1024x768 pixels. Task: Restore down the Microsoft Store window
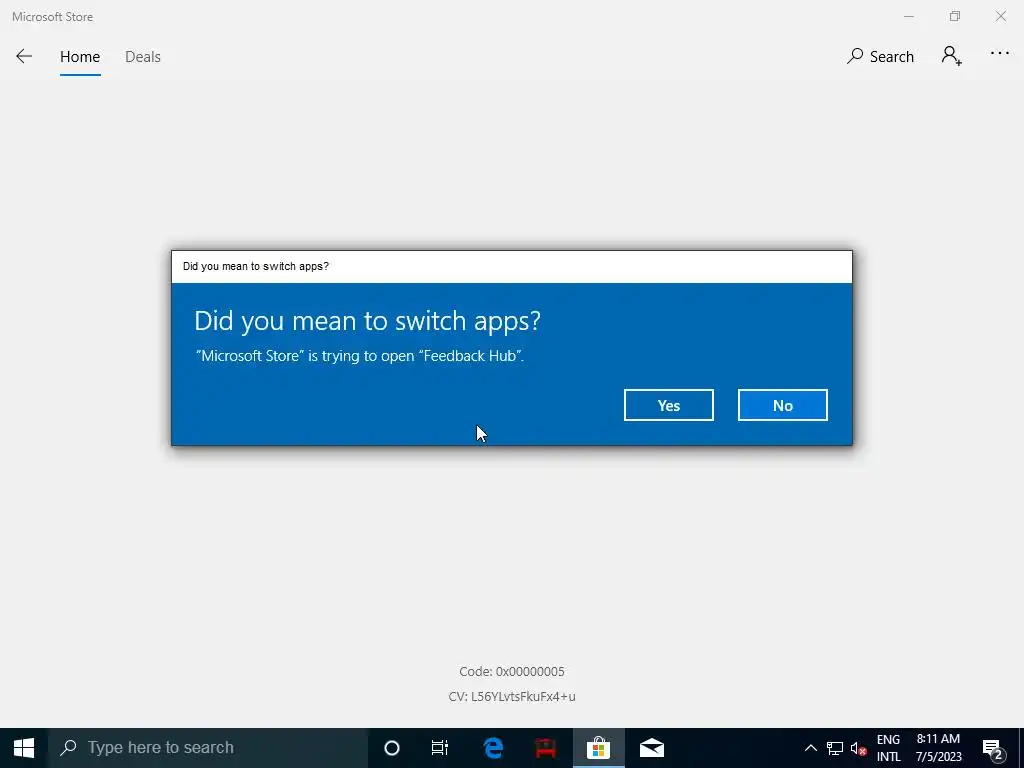(955, 16)
